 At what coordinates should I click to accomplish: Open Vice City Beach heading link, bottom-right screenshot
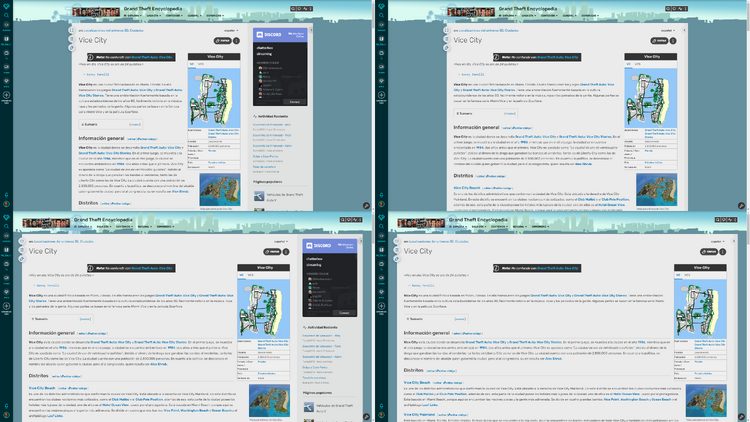417,383
